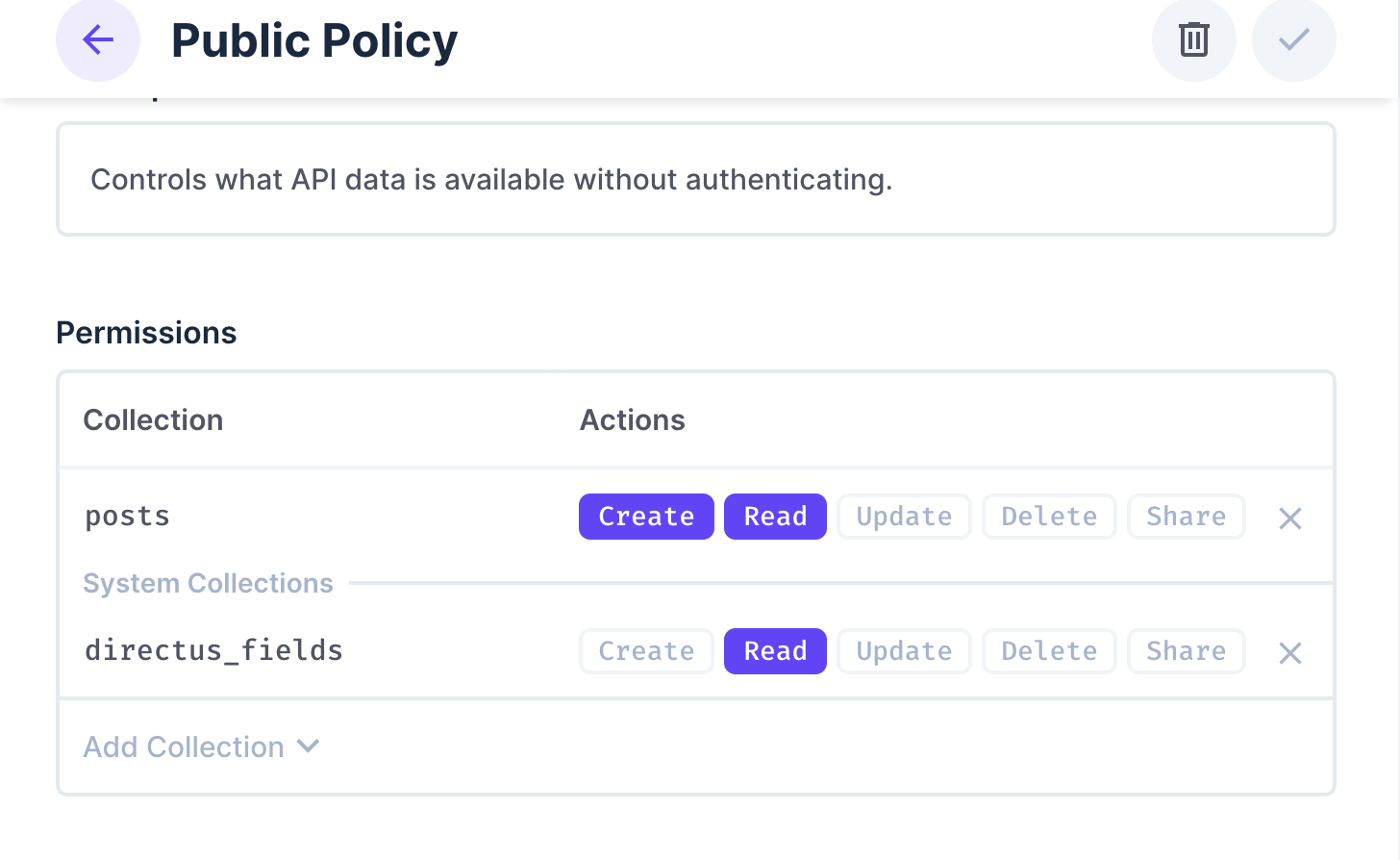The image size is (1400, 860).
Task: Save changes with the checkmark icon
Action: pyautogui.click(x=1293, y=40)
